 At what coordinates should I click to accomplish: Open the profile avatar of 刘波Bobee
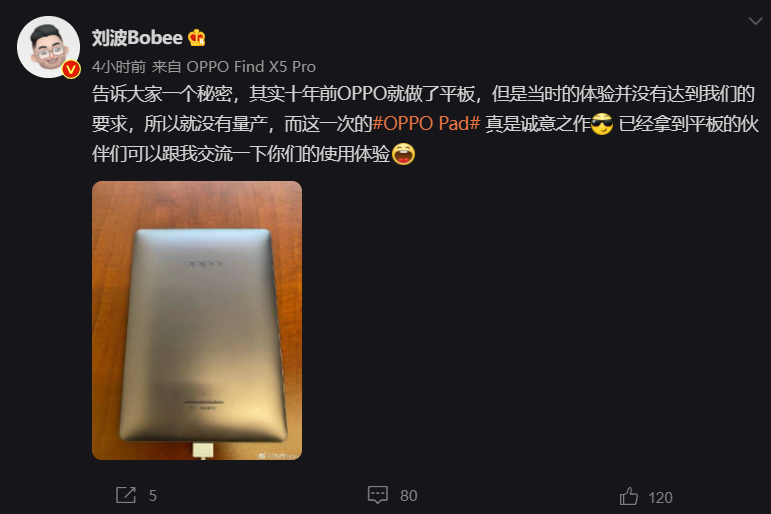48,47
